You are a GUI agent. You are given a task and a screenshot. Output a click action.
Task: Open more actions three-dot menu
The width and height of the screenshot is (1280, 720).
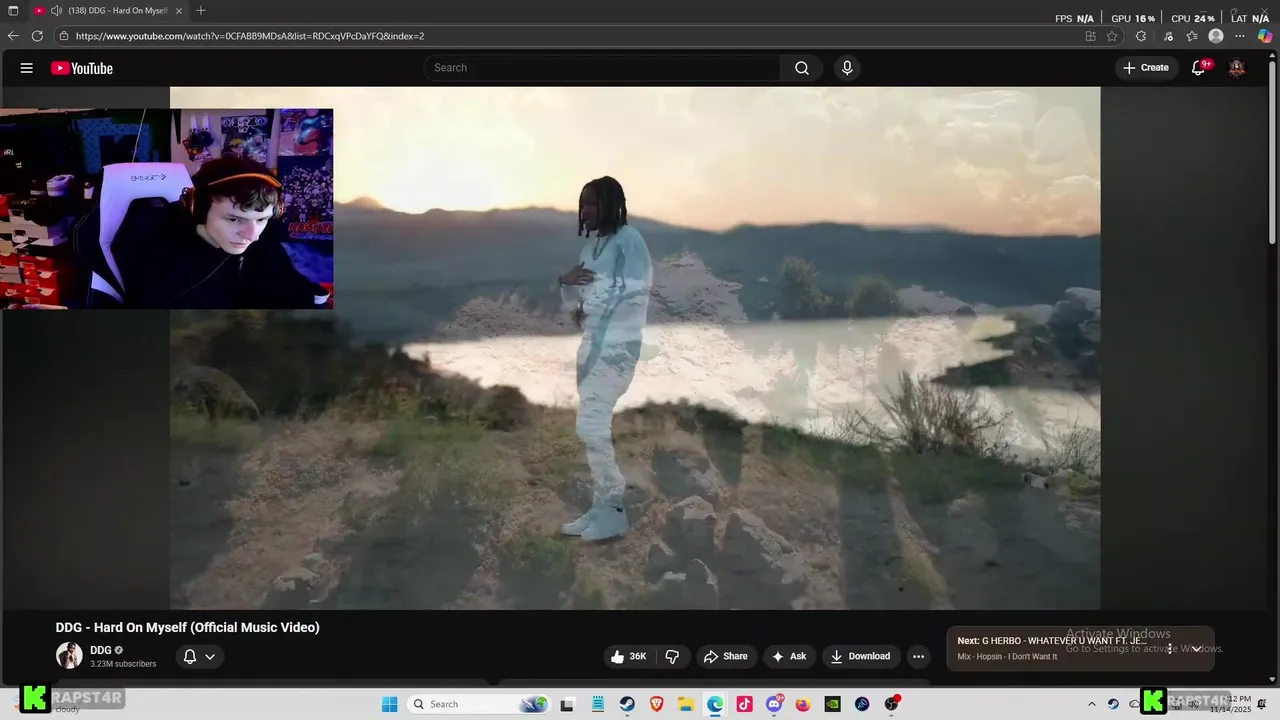tap(918, 657)
